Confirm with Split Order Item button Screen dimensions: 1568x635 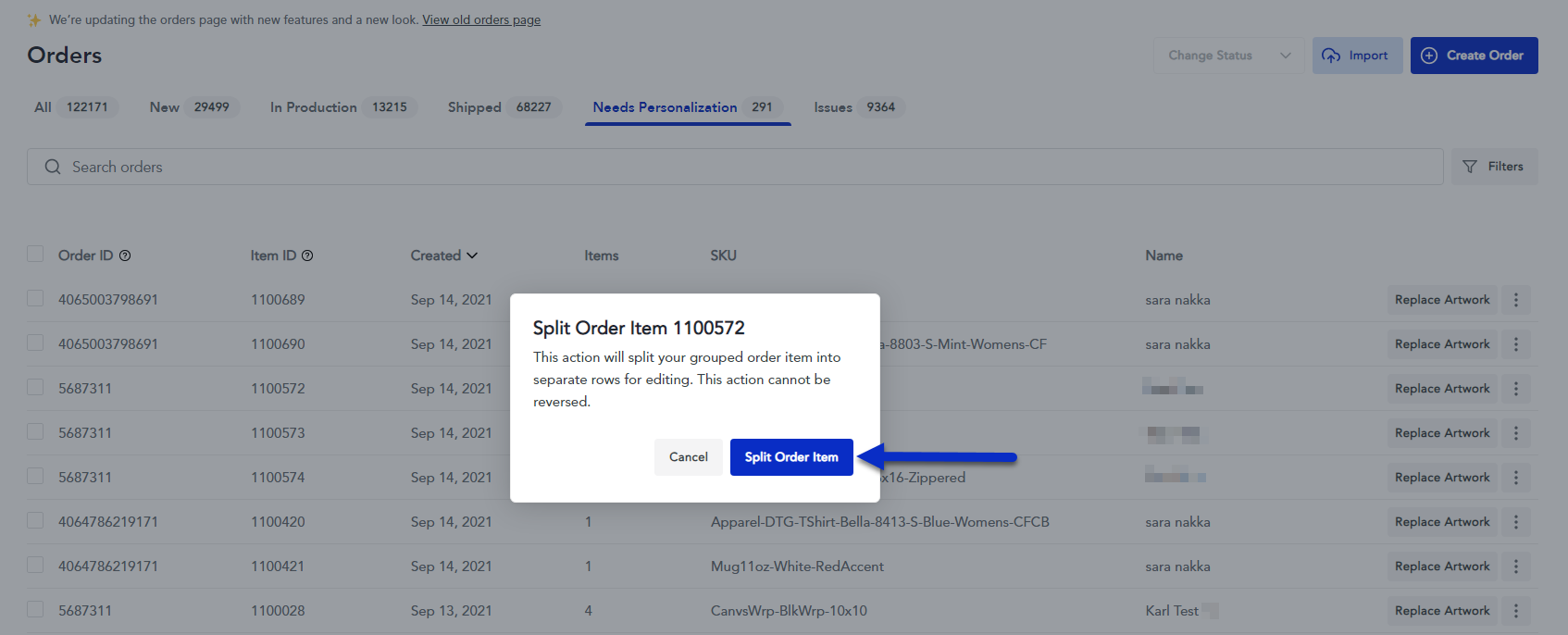[x=791, y=457]
